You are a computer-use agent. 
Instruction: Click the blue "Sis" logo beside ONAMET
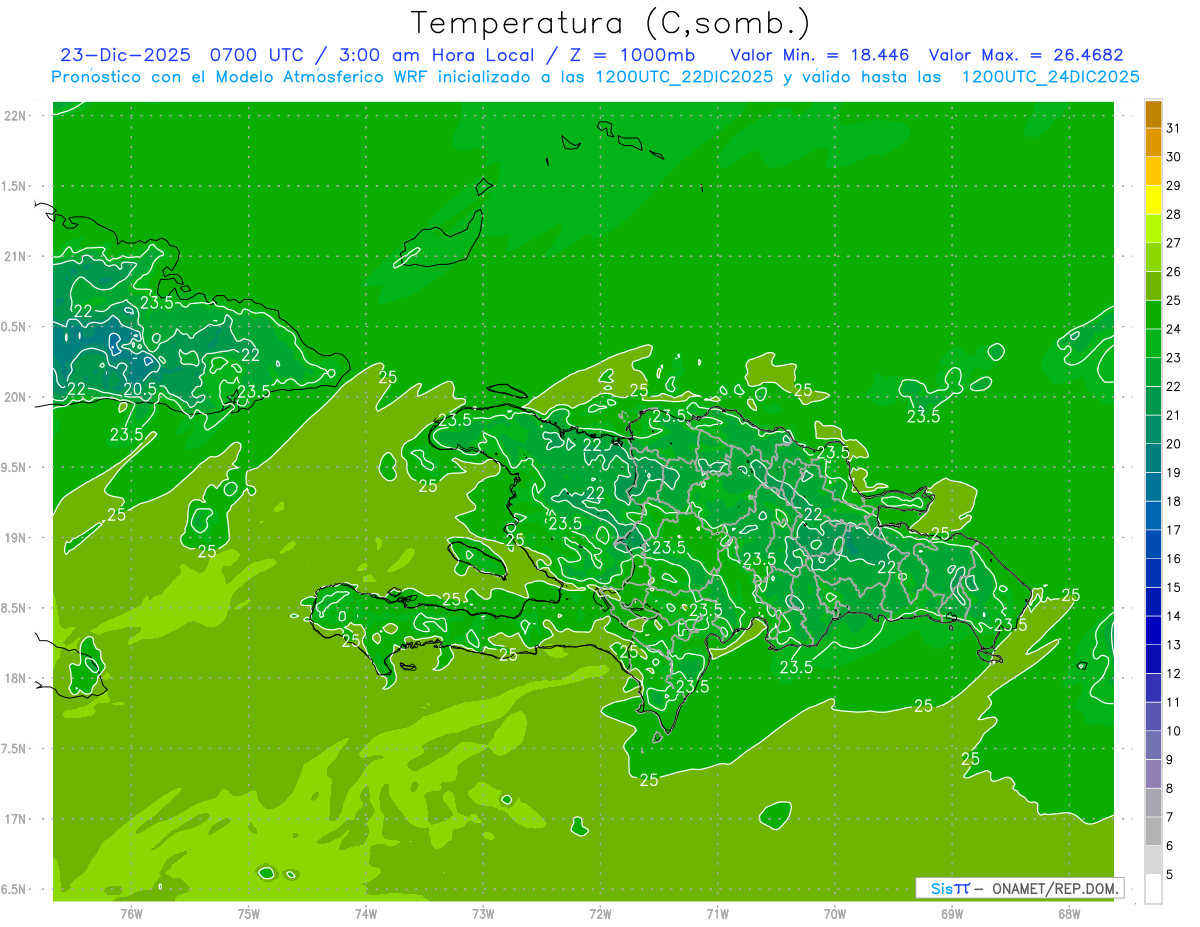(941, 888)
